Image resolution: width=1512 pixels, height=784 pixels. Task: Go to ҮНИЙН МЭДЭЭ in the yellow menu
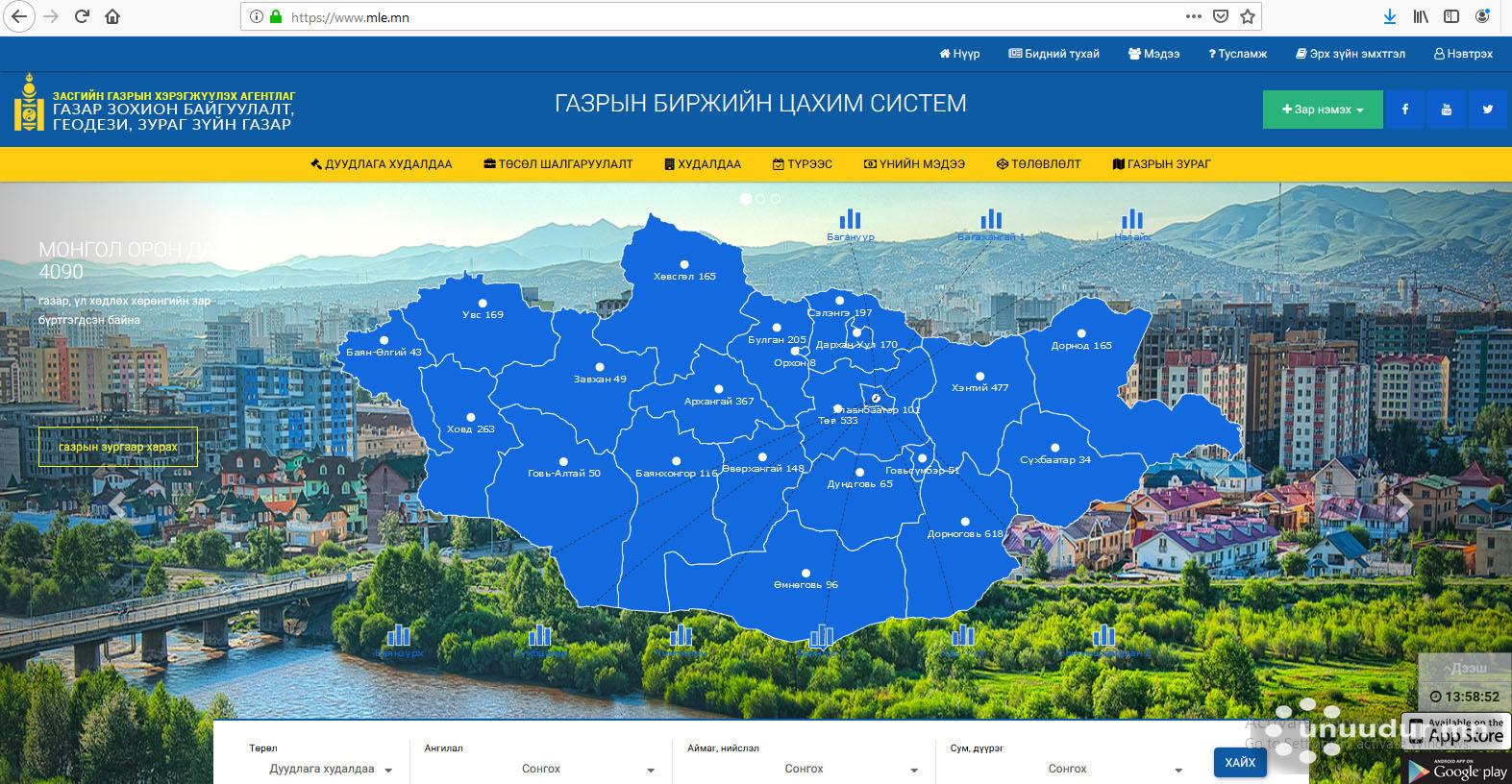[914, 164]
